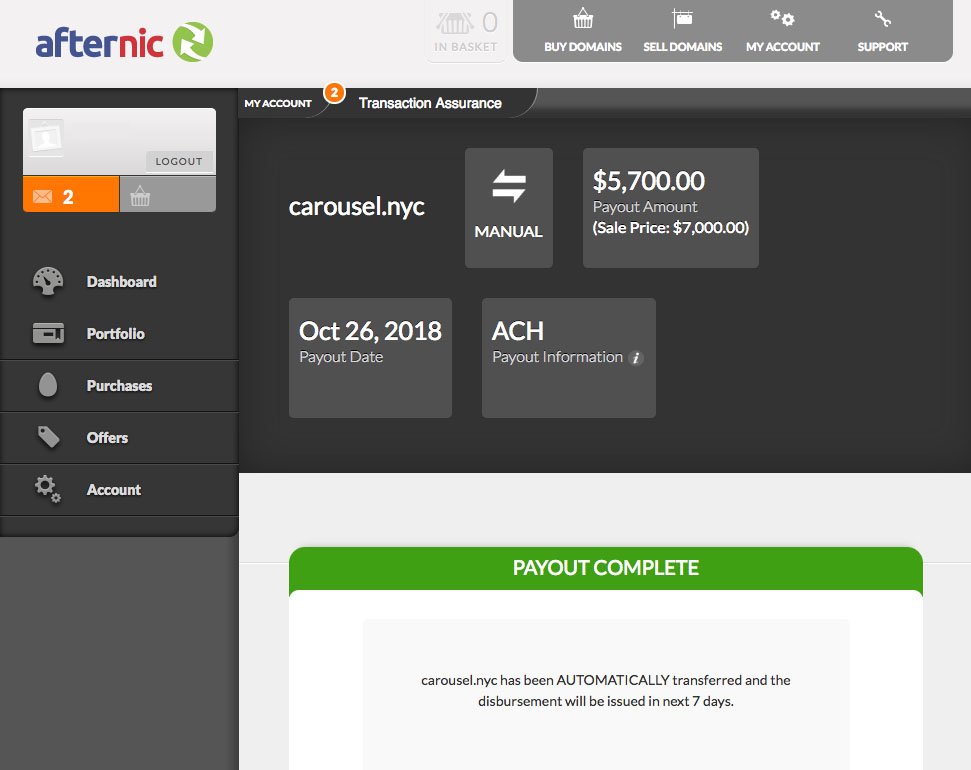Image resolution: width=971 pixels, height=770 pixels.
Task: Open the orange messages envelope icon
Action: pyautogui.click(x=42, y=197)
